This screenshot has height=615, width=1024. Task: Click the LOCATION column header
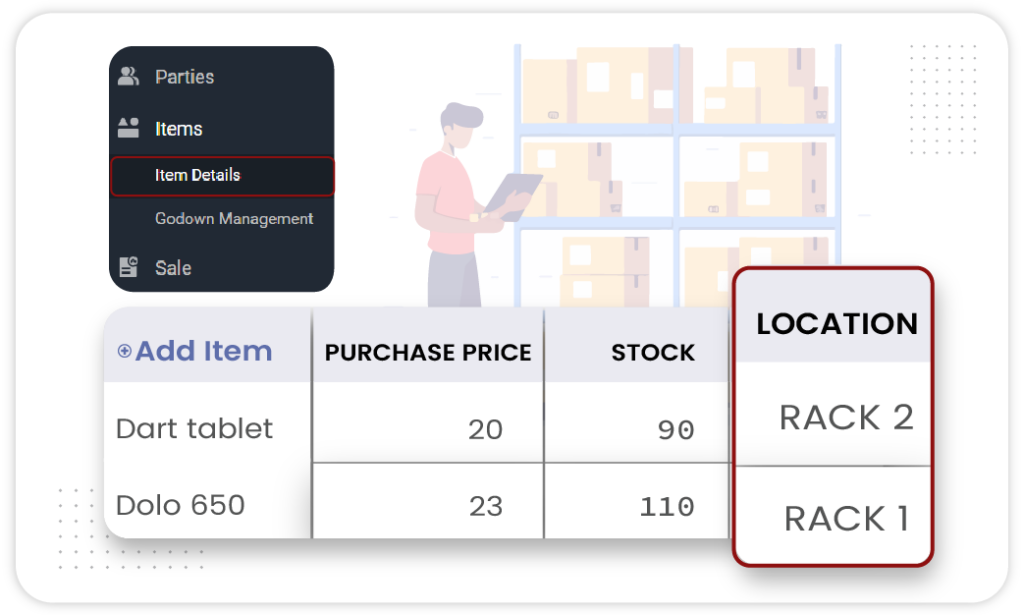(836, 324)
